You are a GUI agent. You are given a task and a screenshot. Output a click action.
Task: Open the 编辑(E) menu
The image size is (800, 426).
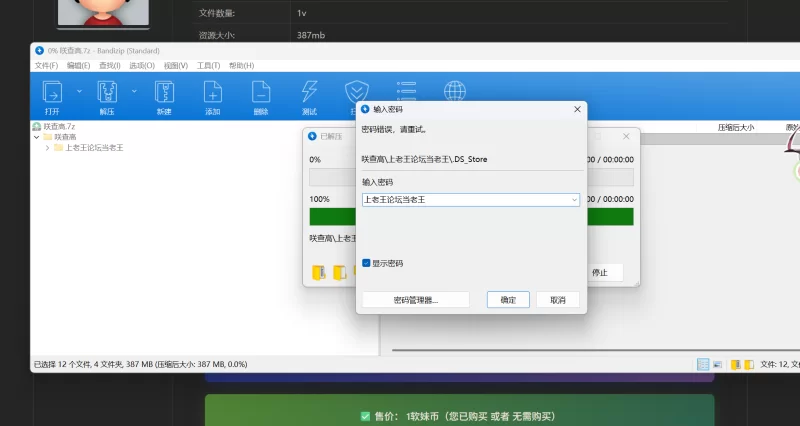point(78,66)
